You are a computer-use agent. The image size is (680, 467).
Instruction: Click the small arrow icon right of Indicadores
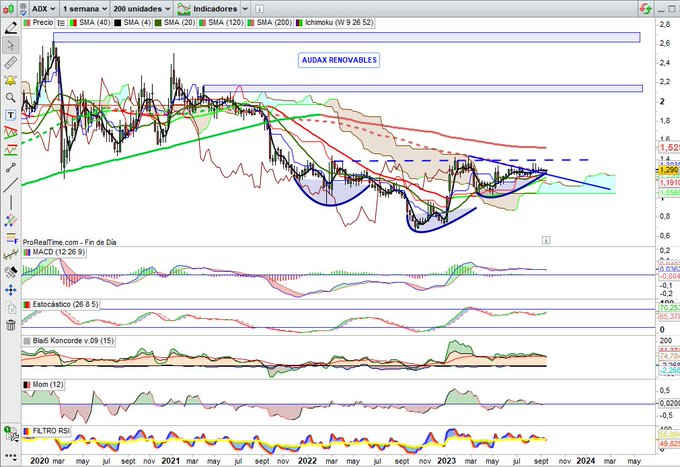259,9
